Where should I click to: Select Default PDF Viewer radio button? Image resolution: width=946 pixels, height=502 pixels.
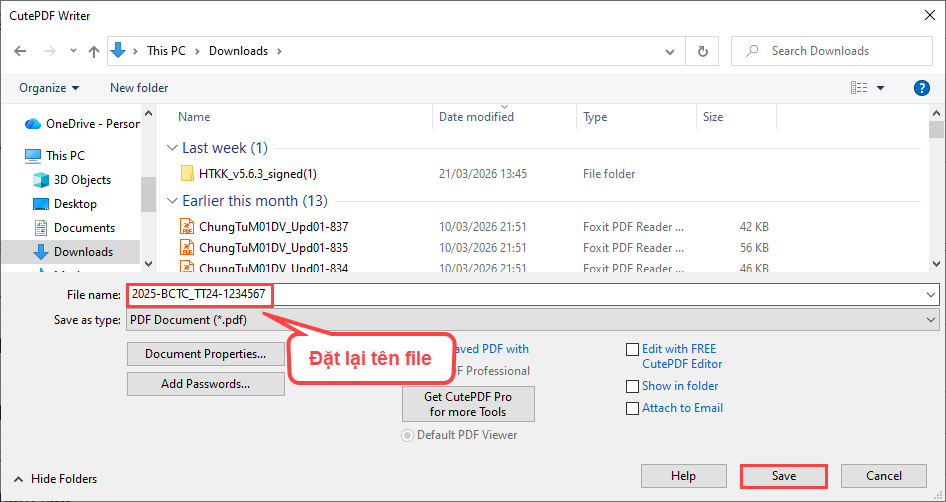click(x=408, y=435)
